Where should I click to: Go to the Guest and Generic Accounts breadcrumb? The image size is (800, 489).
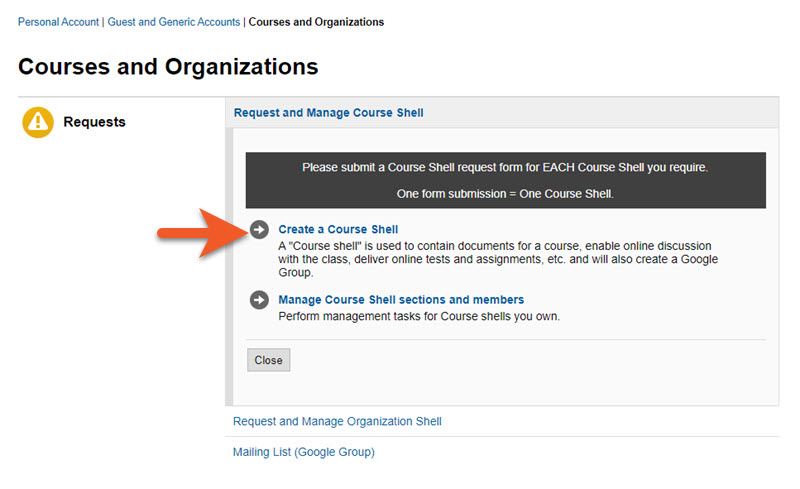[x=173, y=22]
